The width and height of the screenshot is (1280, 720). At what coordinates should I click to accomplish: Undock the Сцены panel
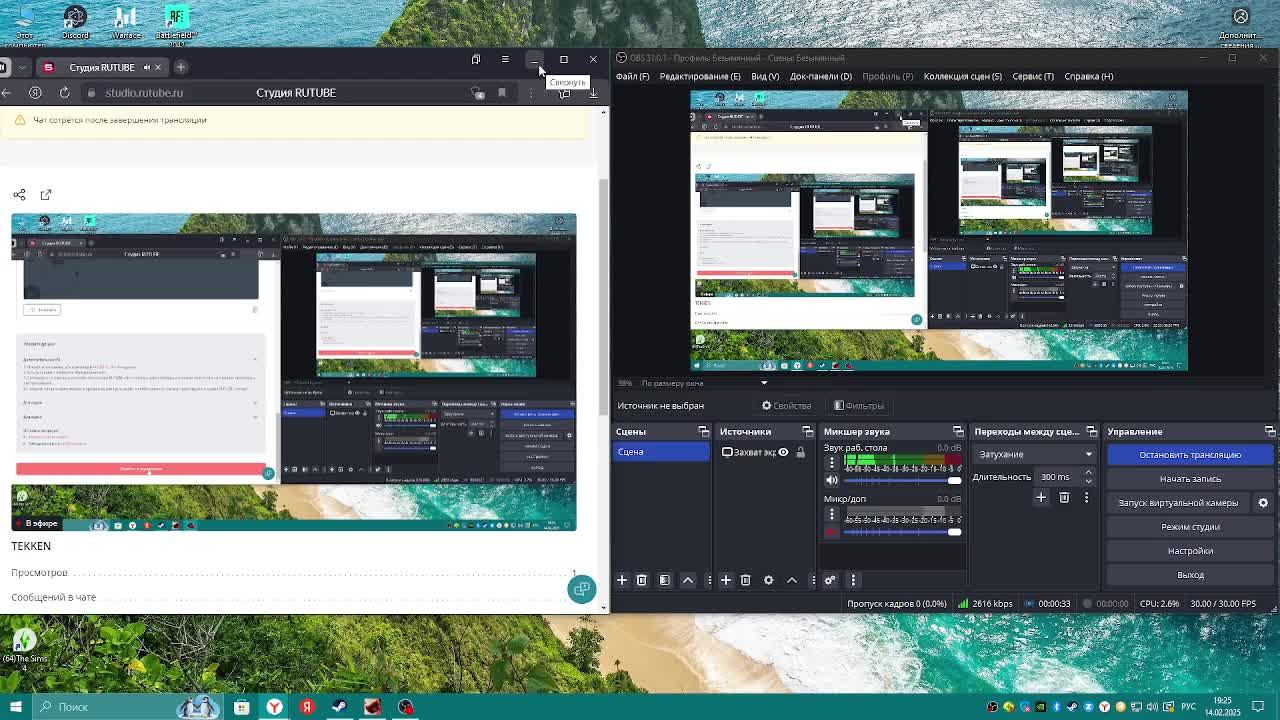[703, 432]
